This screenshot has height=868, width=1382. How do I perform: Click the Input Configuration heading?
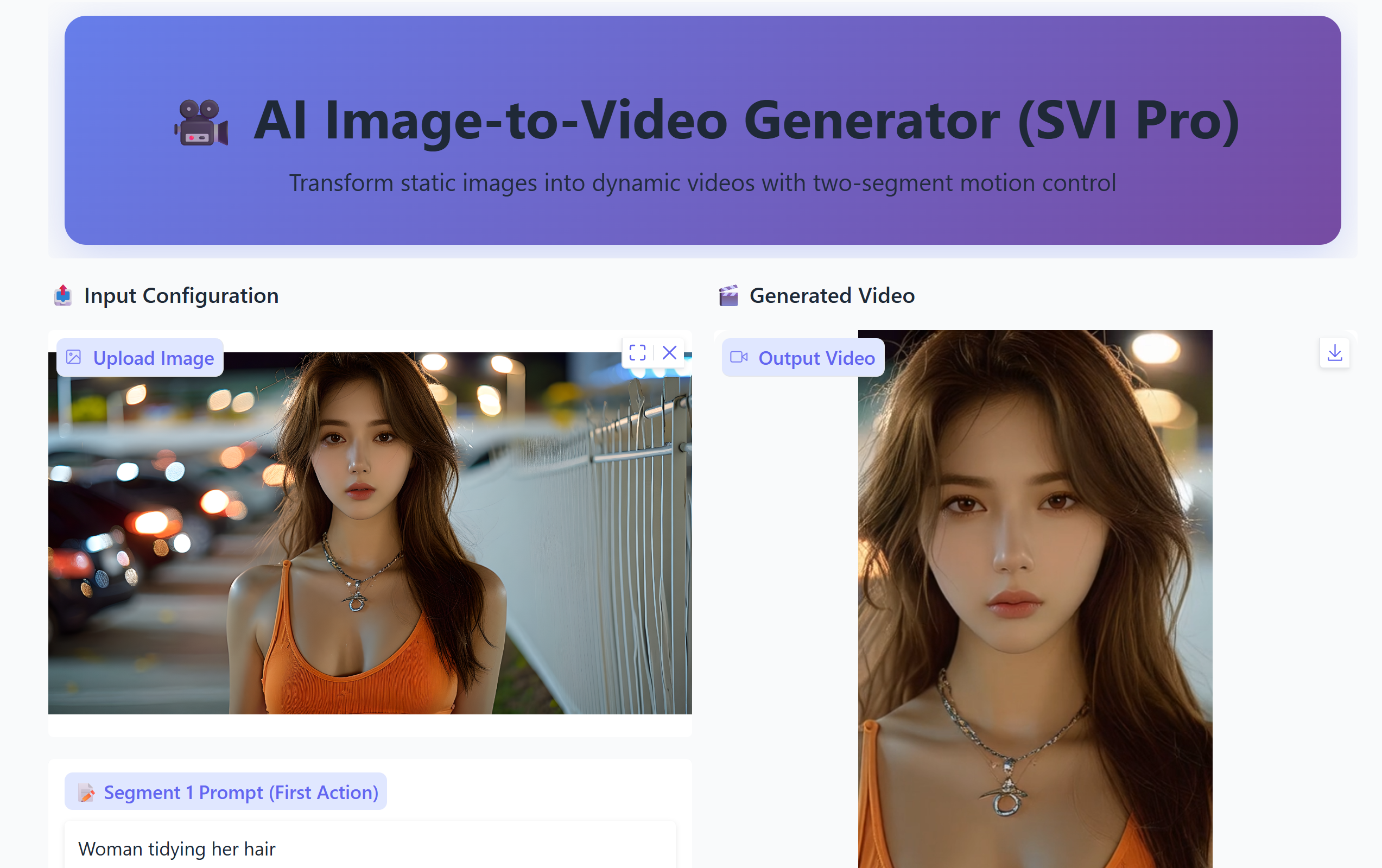[181, 296]
